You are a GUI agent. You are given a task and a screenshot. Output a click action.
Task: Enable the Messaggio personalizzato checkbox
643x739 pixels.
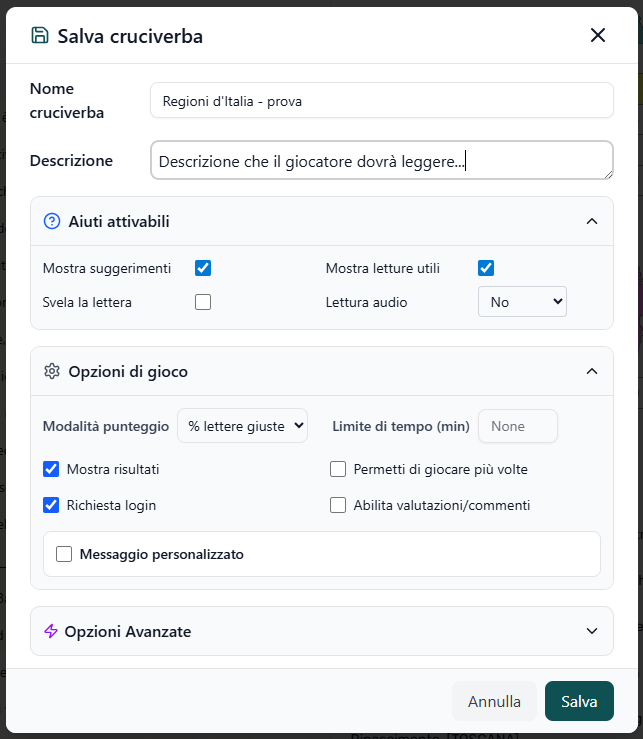coord(64,554)
